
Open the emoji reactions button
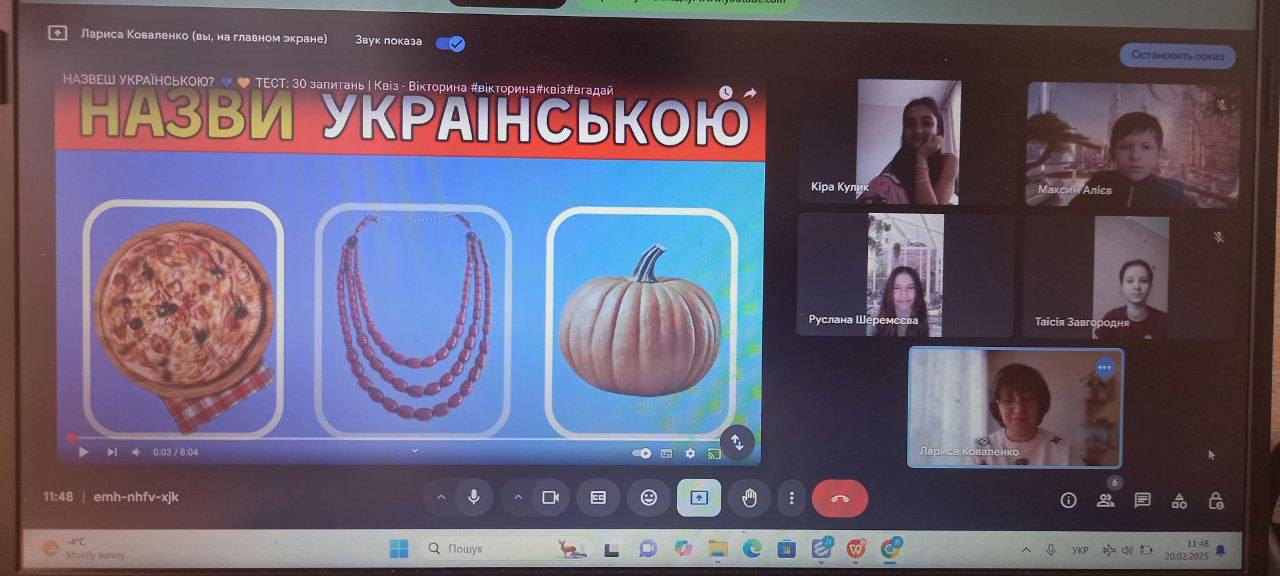(649, 497)
